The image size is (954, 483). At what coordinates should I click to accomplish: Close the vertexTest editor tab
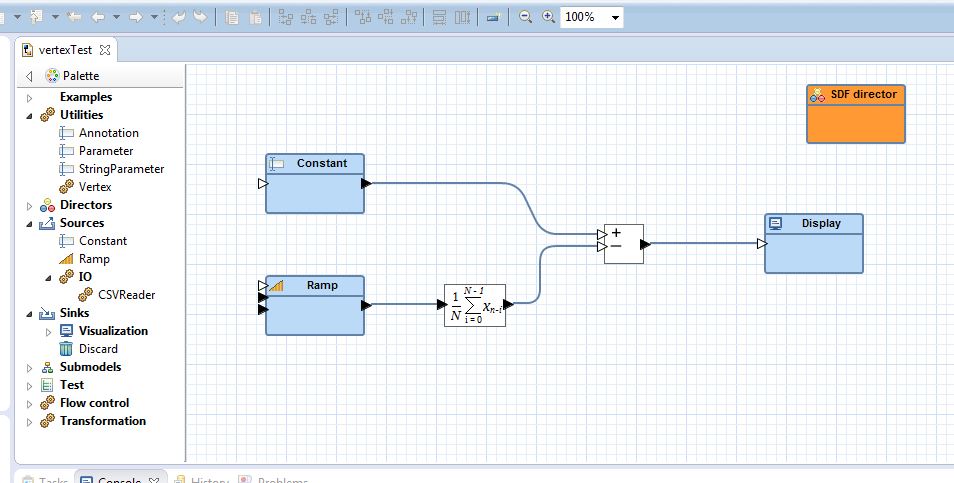(x=105, y=49)
